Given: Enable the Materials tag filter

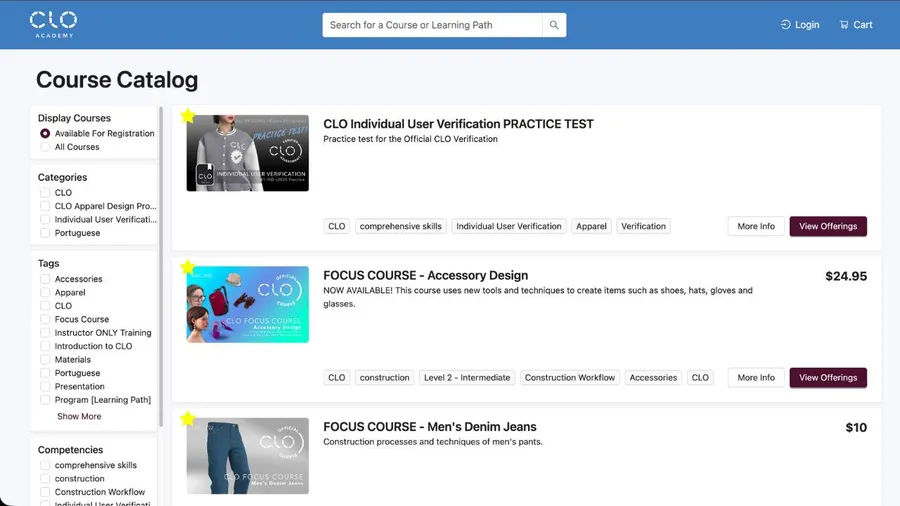Looking at the screenshot, I should 45,360.
